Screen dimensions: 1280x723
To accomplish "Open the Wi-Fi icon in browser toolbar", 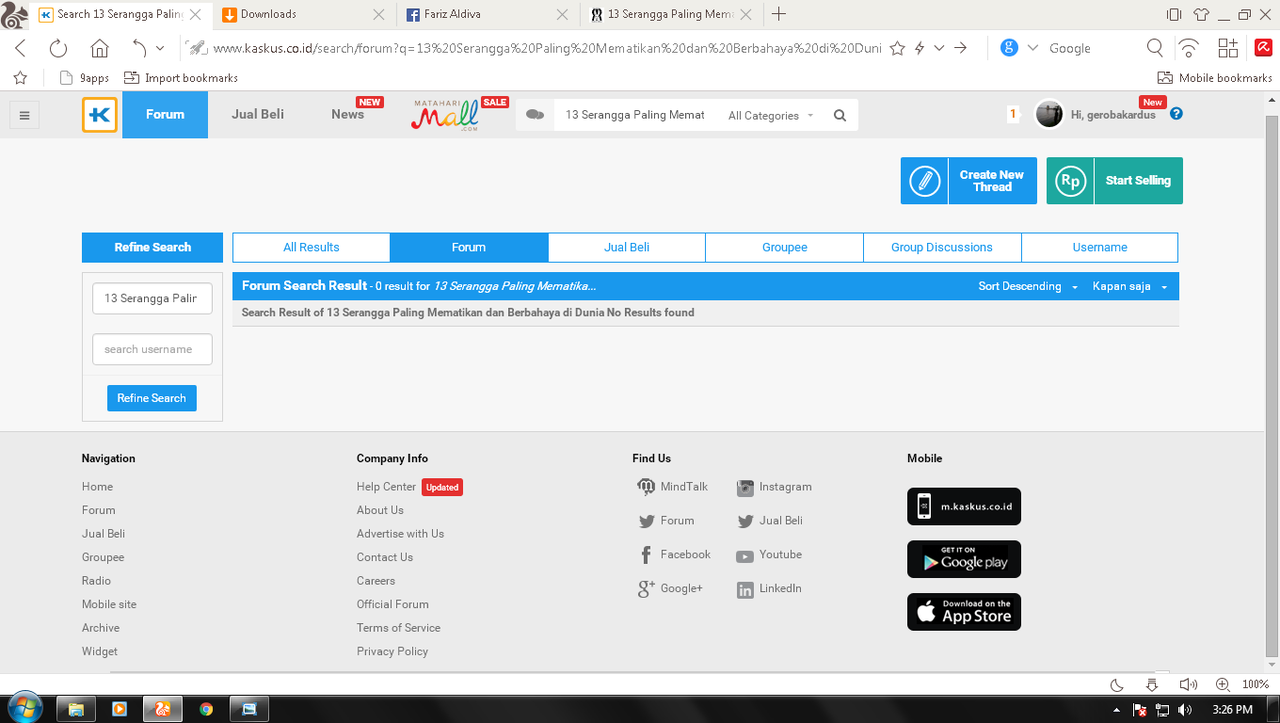I will coord(1189,48).
